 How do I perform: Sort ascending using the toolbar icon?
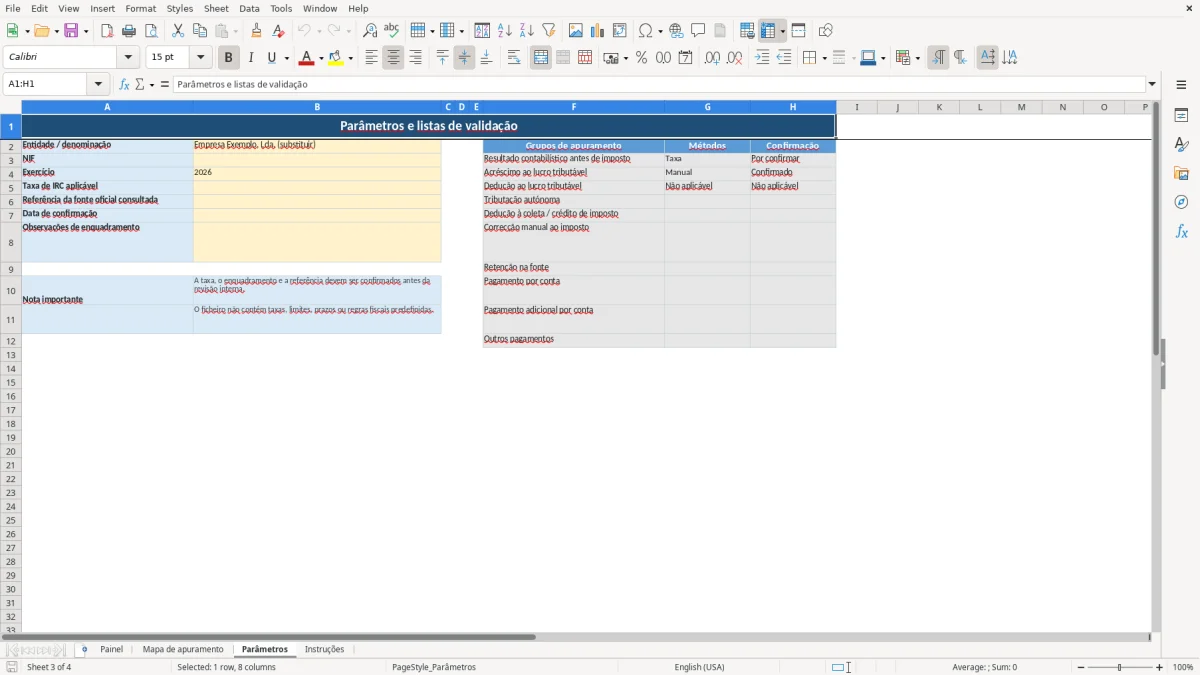(x=505, y=31)
